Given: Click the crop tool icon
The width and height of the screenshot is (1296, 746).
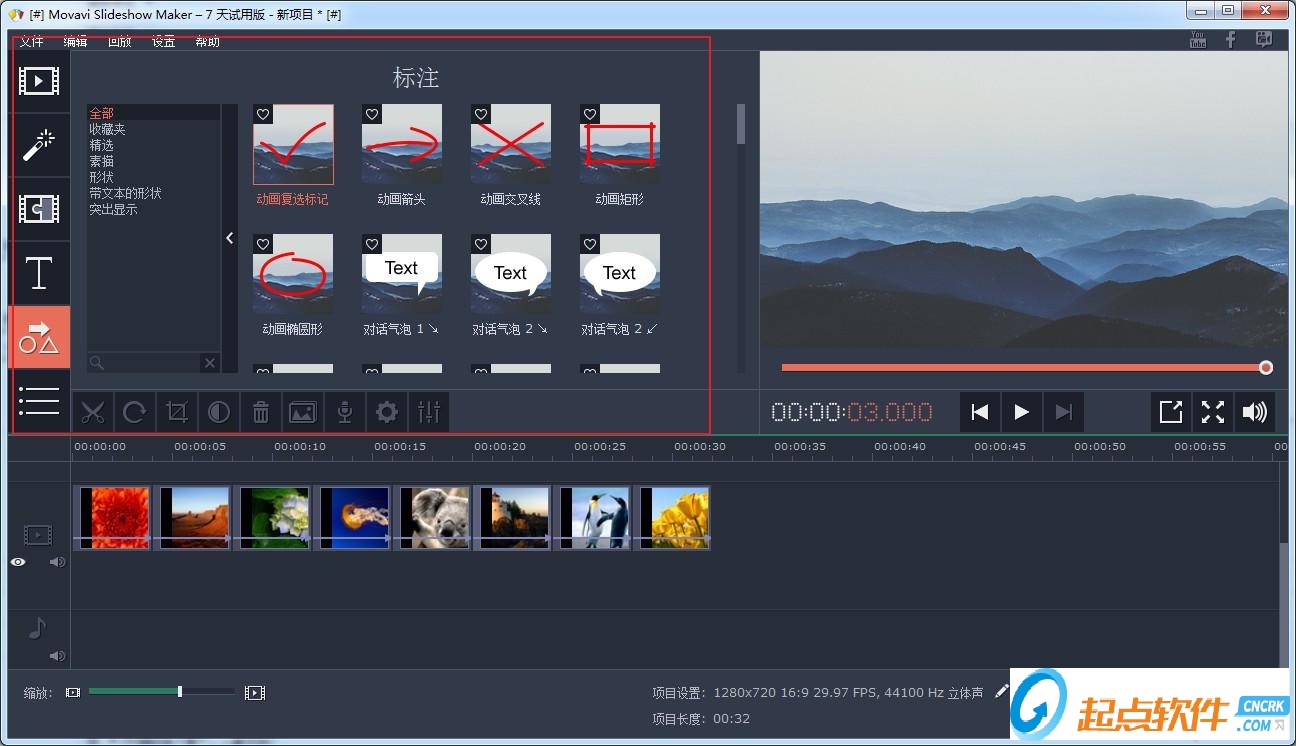Looking at the screenshot, I should (x=177, y=412).
